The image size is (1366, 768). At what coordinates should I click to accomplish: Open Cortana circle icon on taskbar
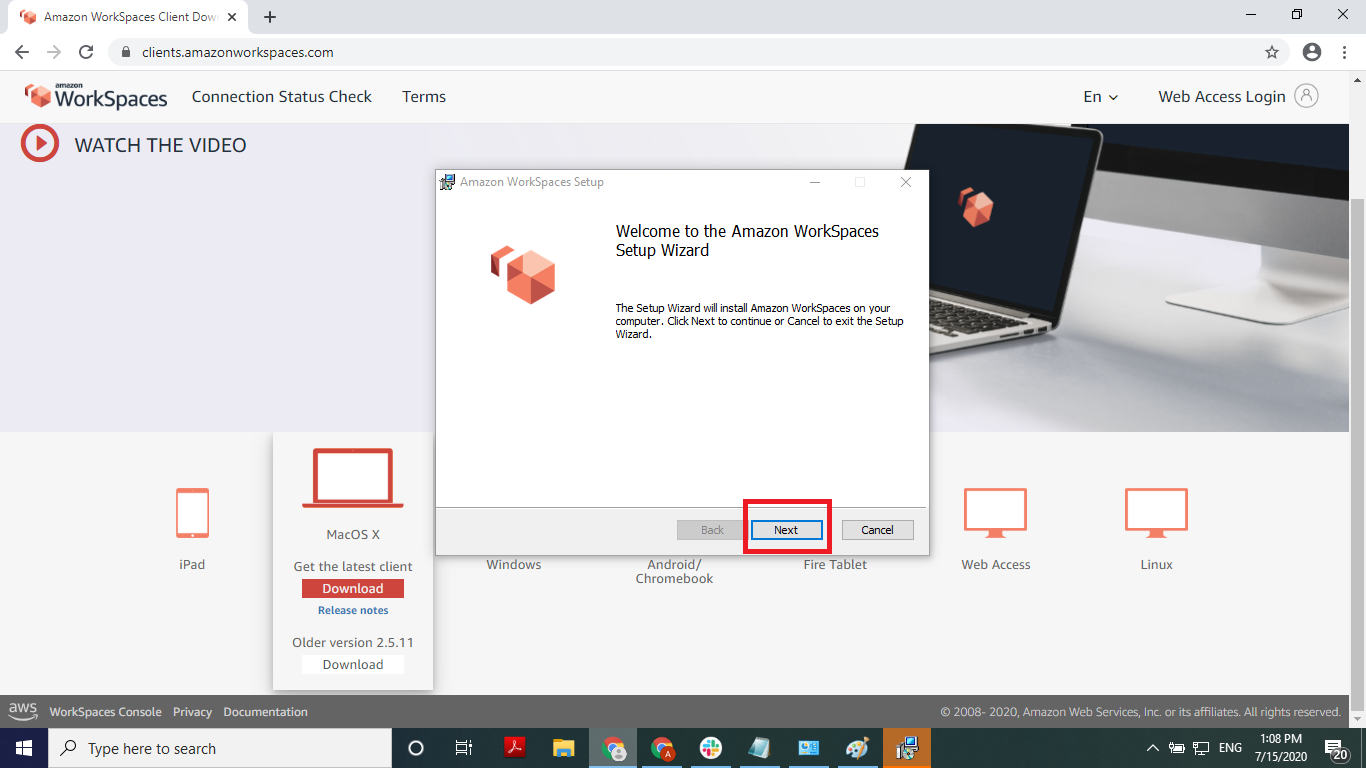[416, 748]
